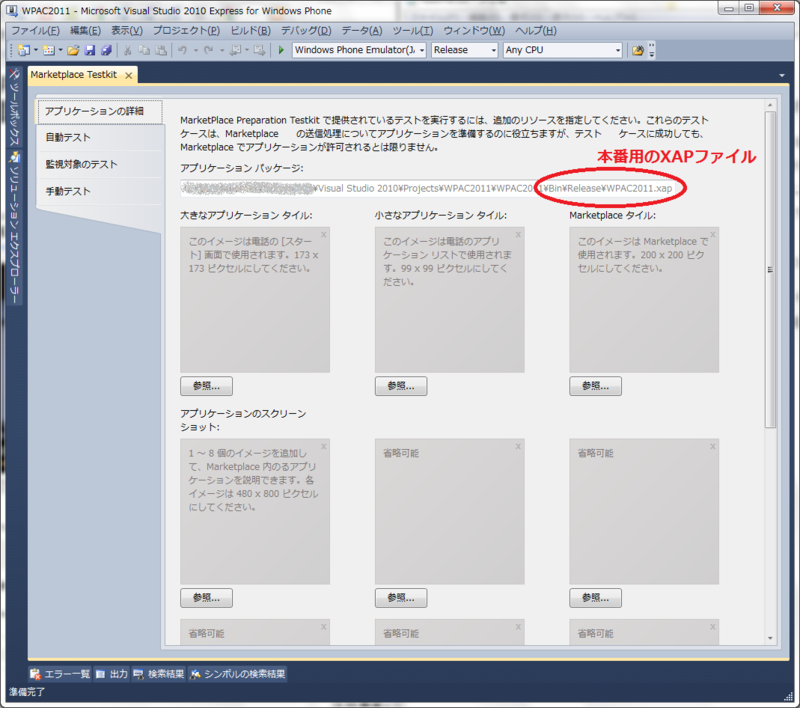Save the file using the floppy disk icon

(x=90, y=50)
